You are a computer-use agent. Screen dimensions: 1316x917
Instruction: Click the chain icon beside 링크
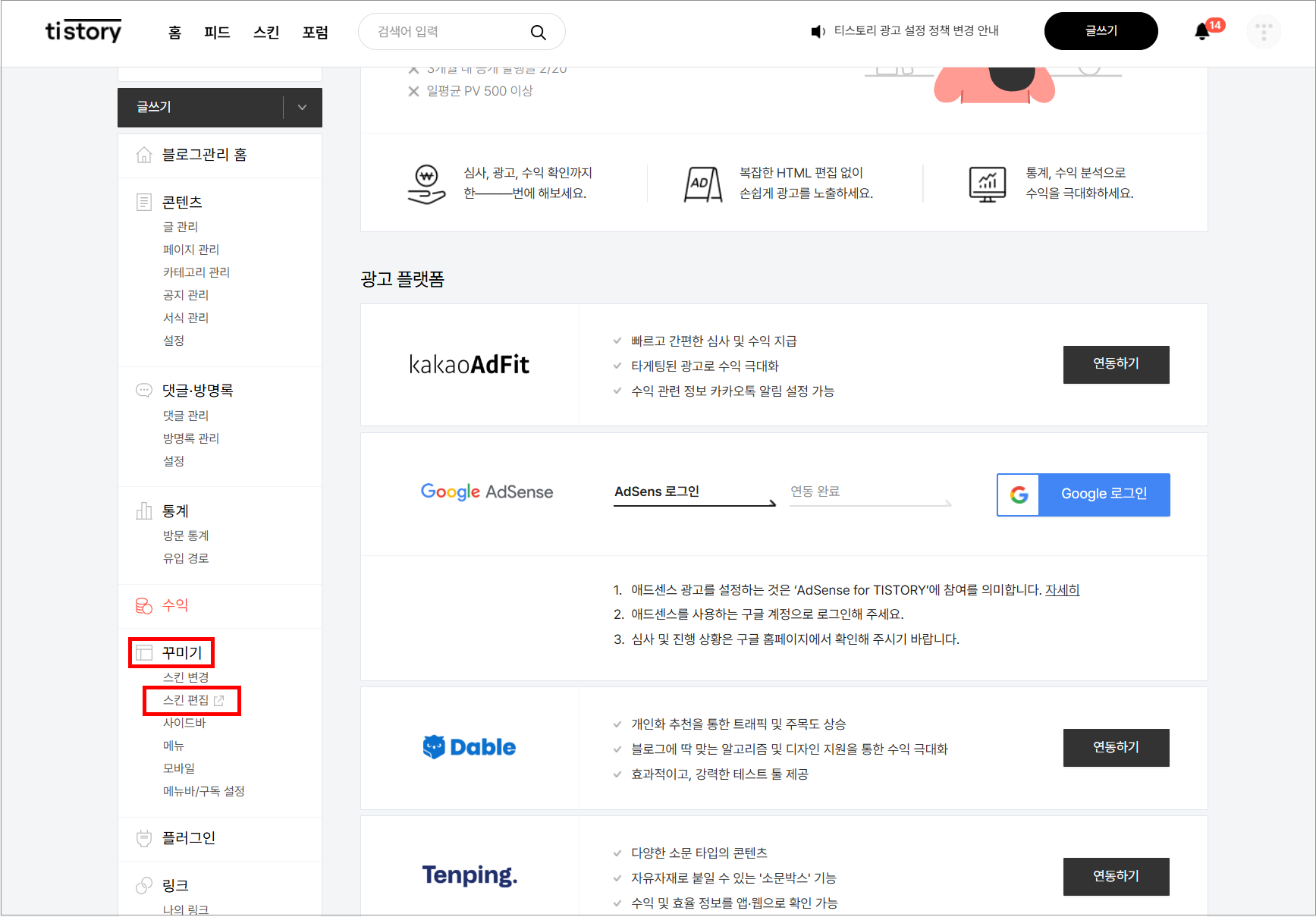click(x=143, y=886)
